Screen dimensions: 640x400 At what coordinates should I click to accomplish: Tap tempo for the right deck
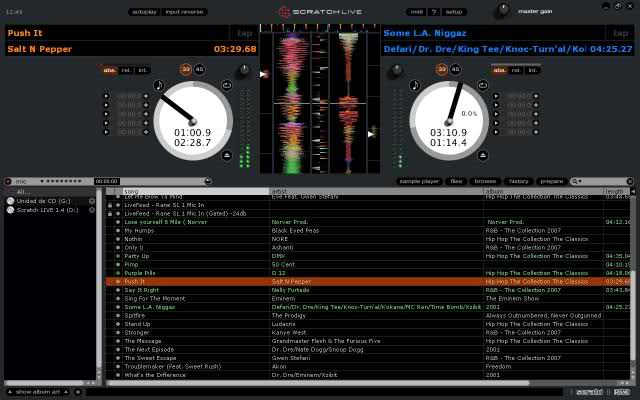click(620, 33)
